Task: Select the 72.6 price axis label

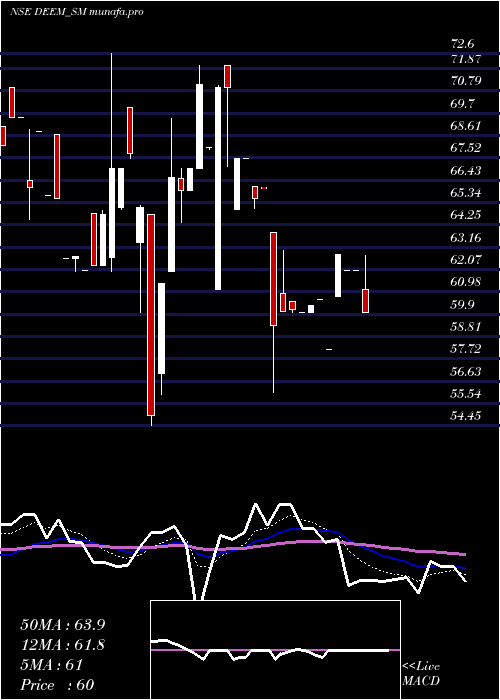Action: click(462, 44)
